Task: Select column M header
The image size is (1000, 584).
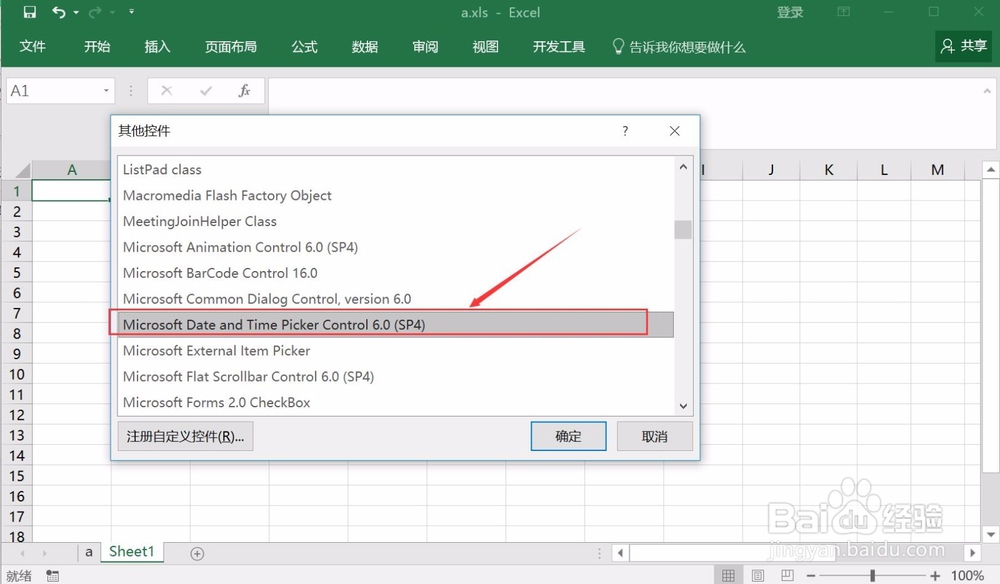Action: click(x=937, y=170)
